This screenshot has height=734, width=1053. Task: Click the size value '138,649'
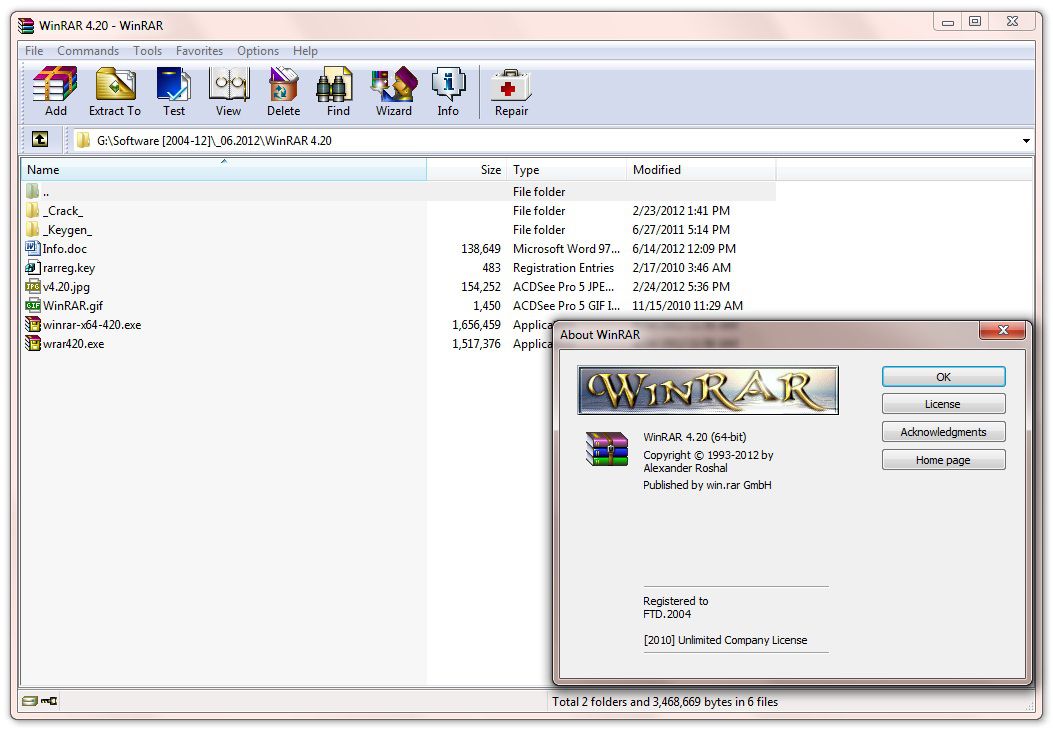point(481,248)
